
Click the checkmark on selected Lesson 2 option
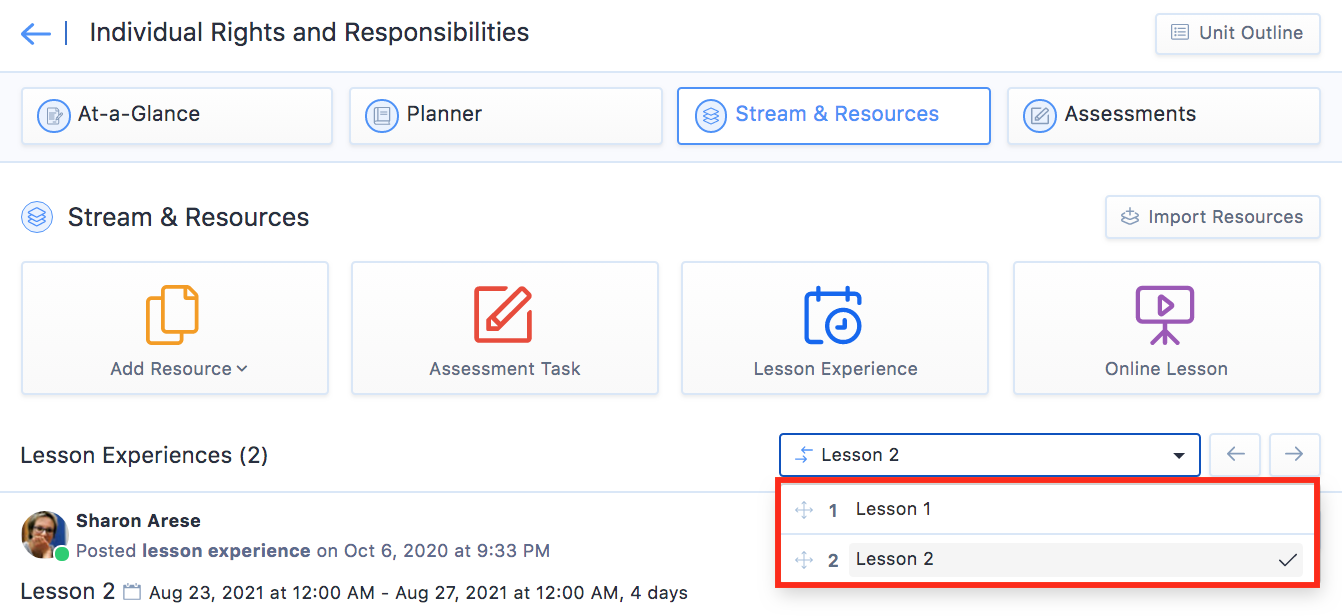pyautogui.click(x=1288, y=560)
